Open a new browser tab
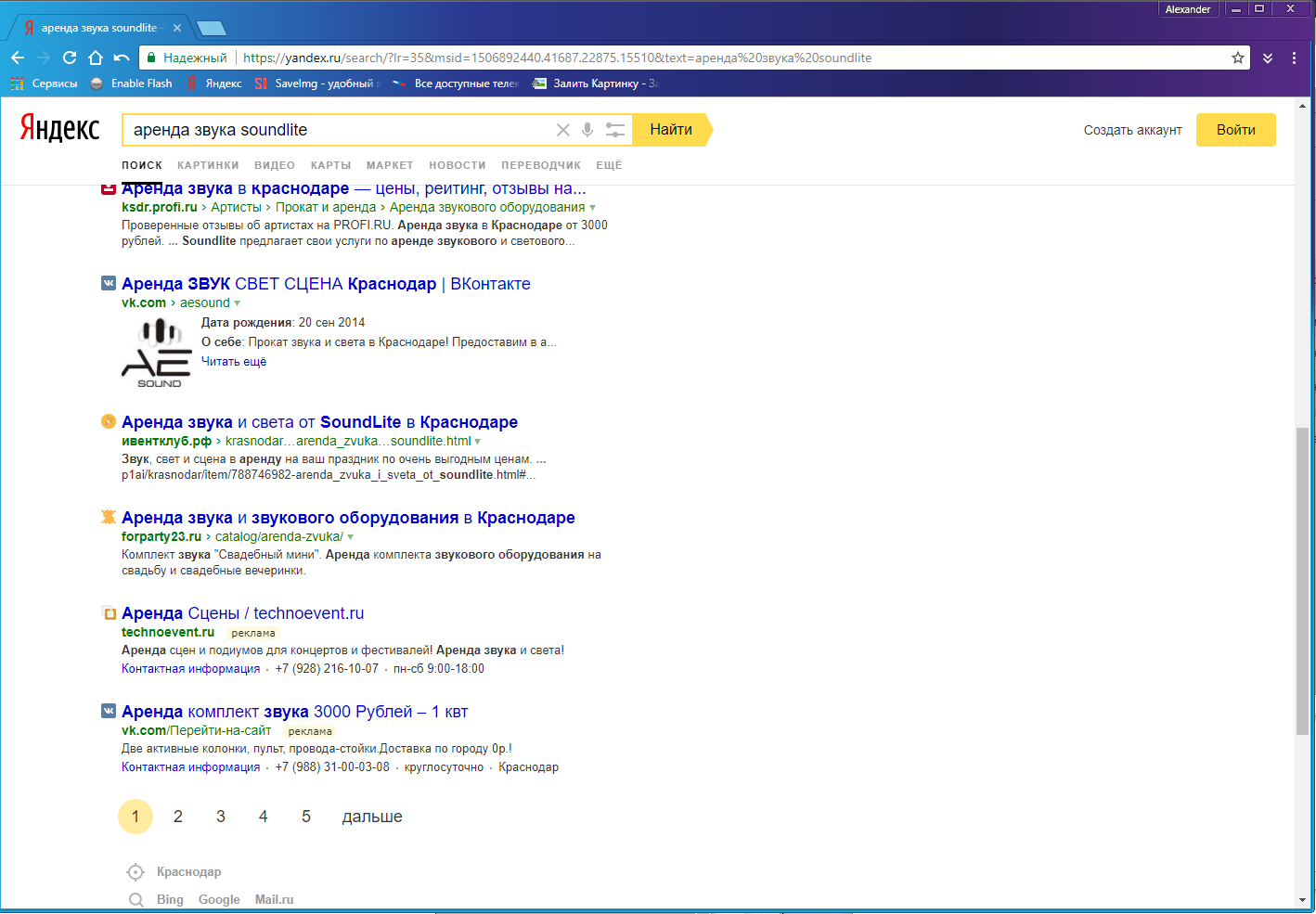Screen dimensions: 1316x914 pyautogui.click(x=212, y=28)
